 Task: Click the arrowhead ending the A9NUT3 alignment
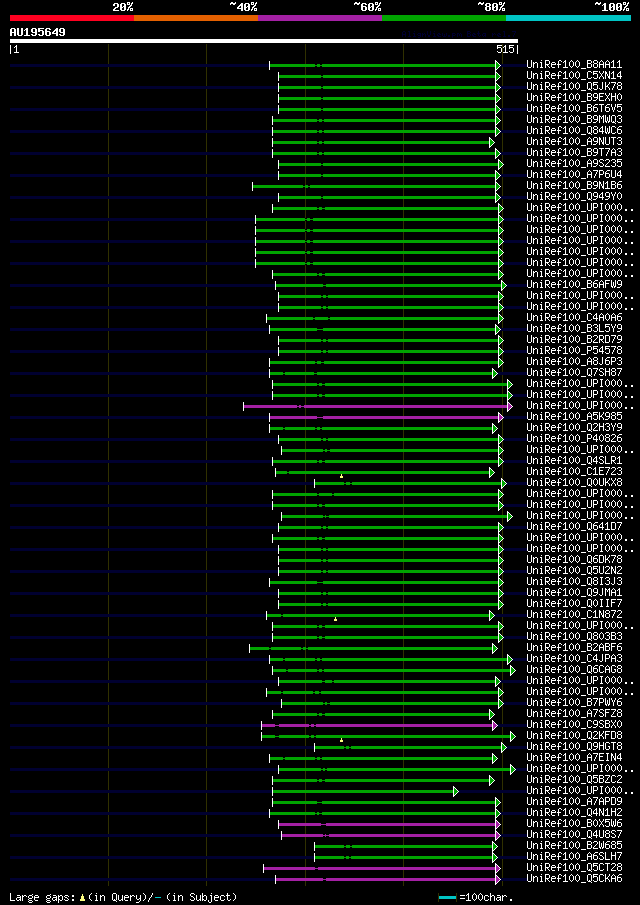pyautogui.click(x=492, y=142)
